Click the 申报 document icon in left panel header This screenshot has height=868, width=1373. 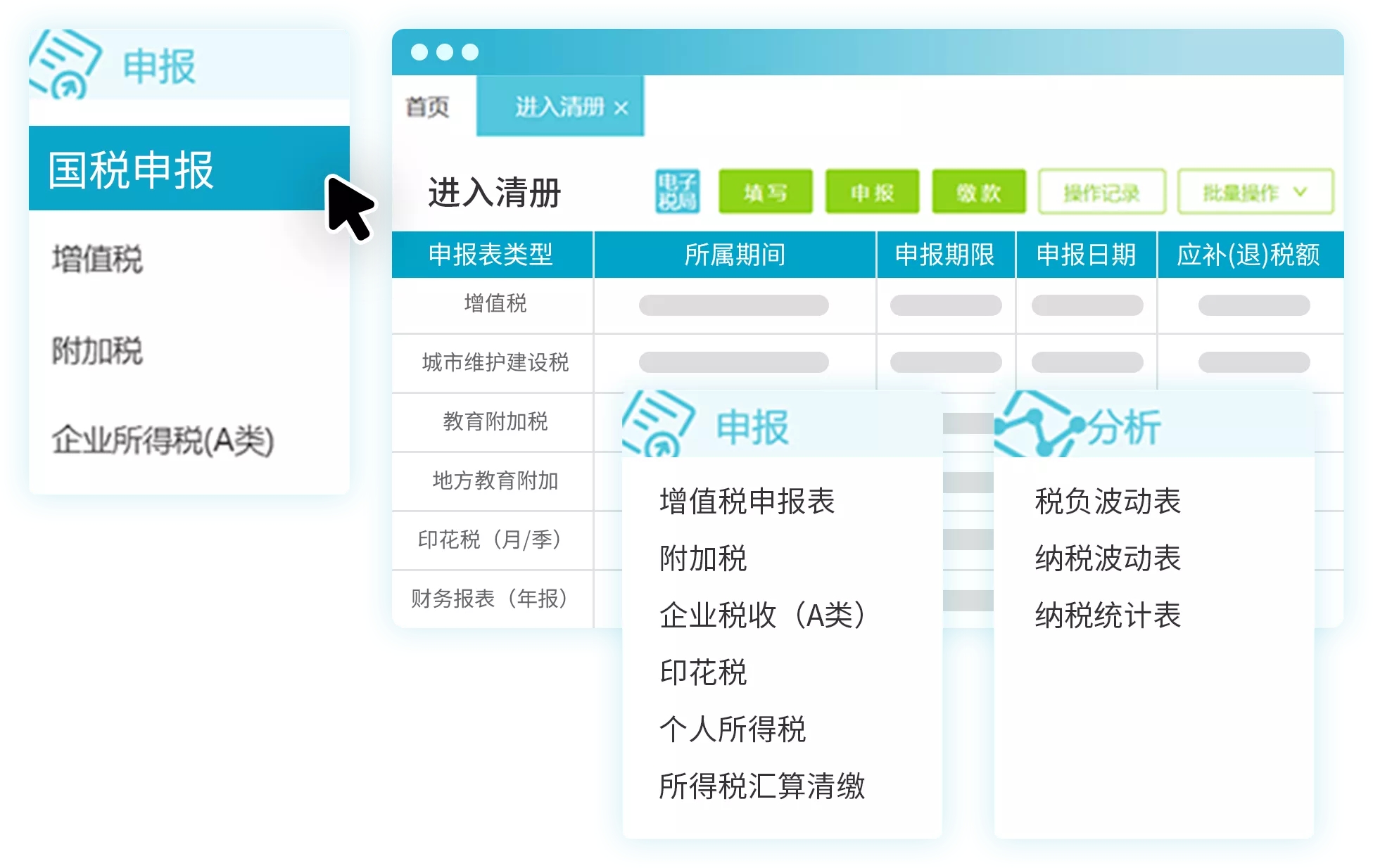click(x=65, y=65)
